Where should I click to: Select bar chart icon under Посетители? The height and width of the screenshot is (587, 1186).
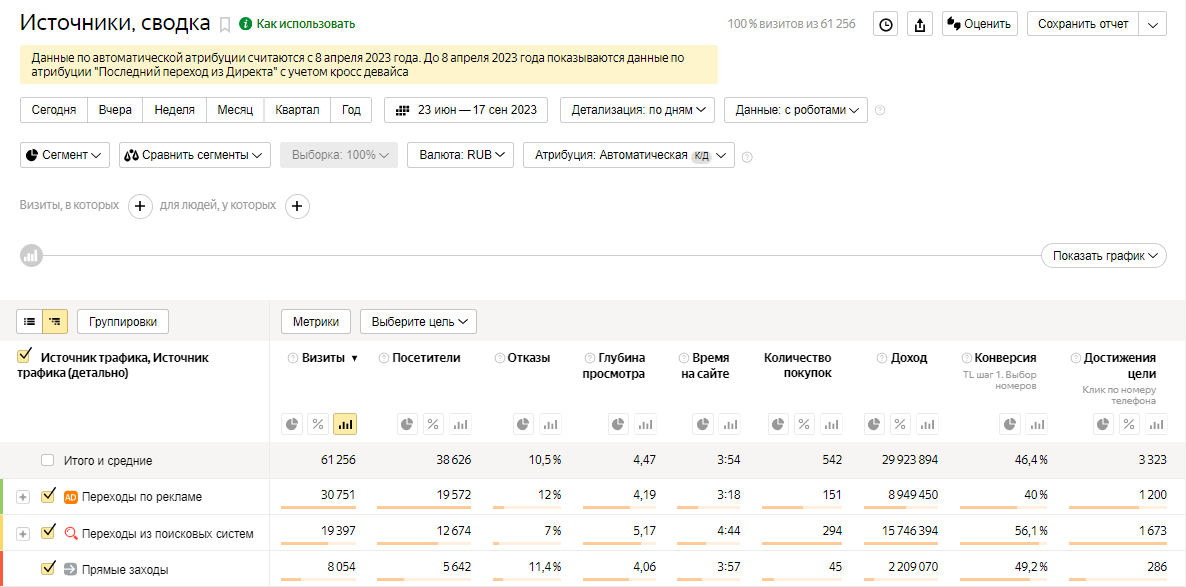[459, 424]
